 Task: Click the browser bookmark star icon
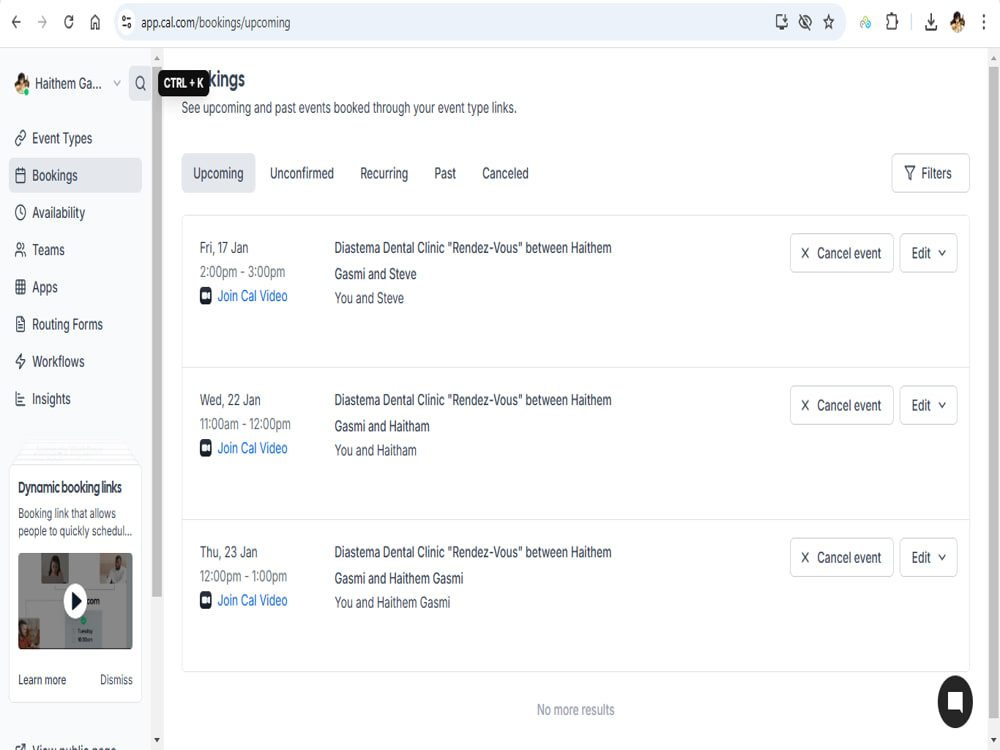click(828, 22)
